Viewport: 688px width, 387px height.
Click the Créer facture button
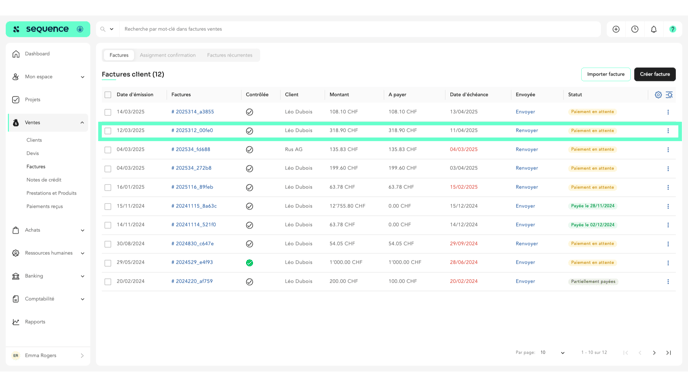pos(655,74)
